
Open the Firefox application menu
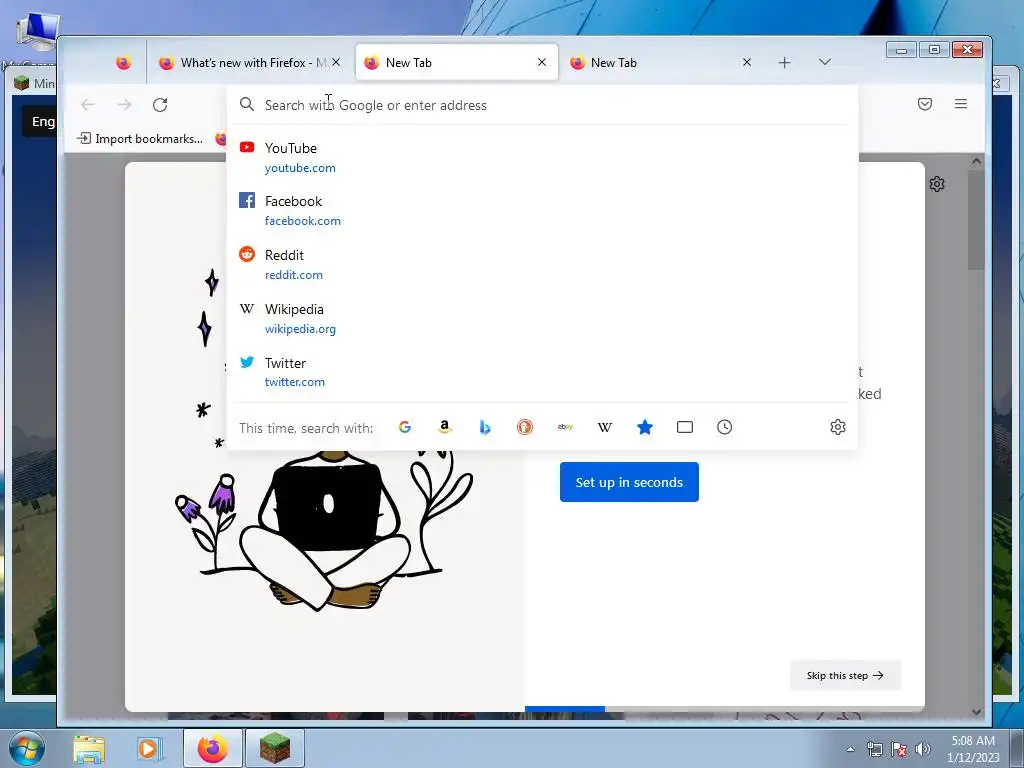click(x=961, y=104)
